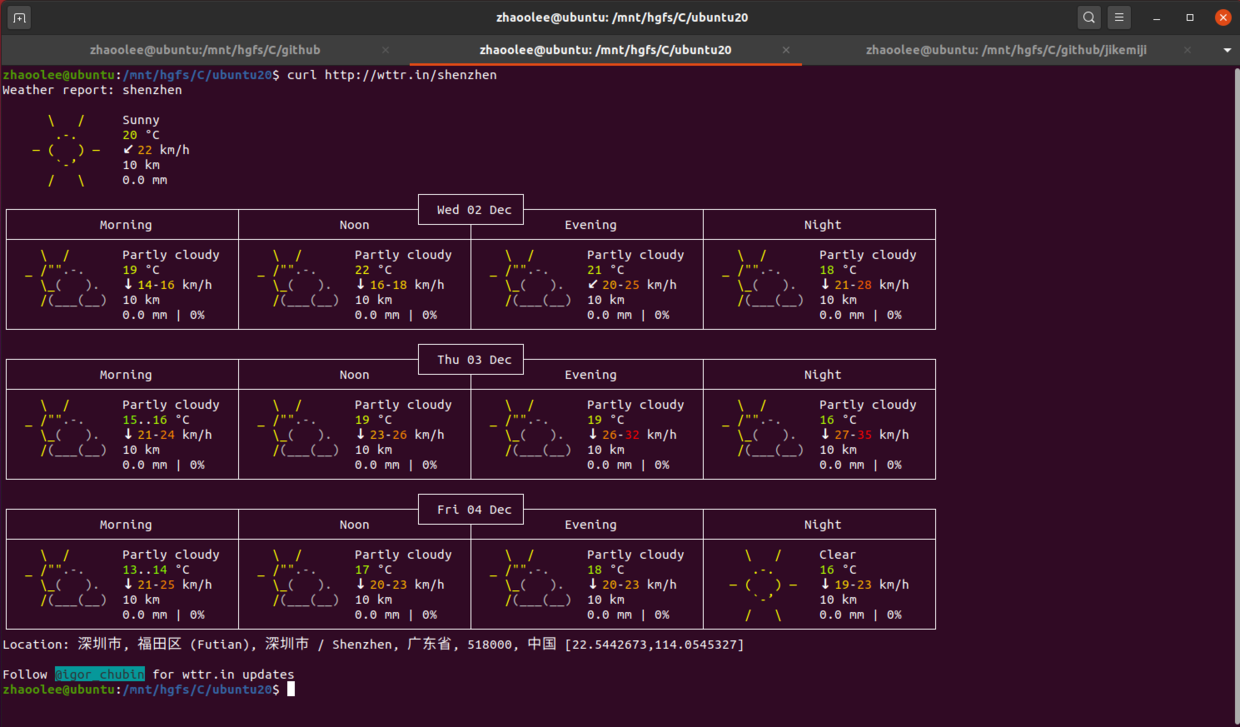
Task: Switch to the /mnt/hgfs/C/github tab
Action: pyautogui.click(x=205, y=50)
